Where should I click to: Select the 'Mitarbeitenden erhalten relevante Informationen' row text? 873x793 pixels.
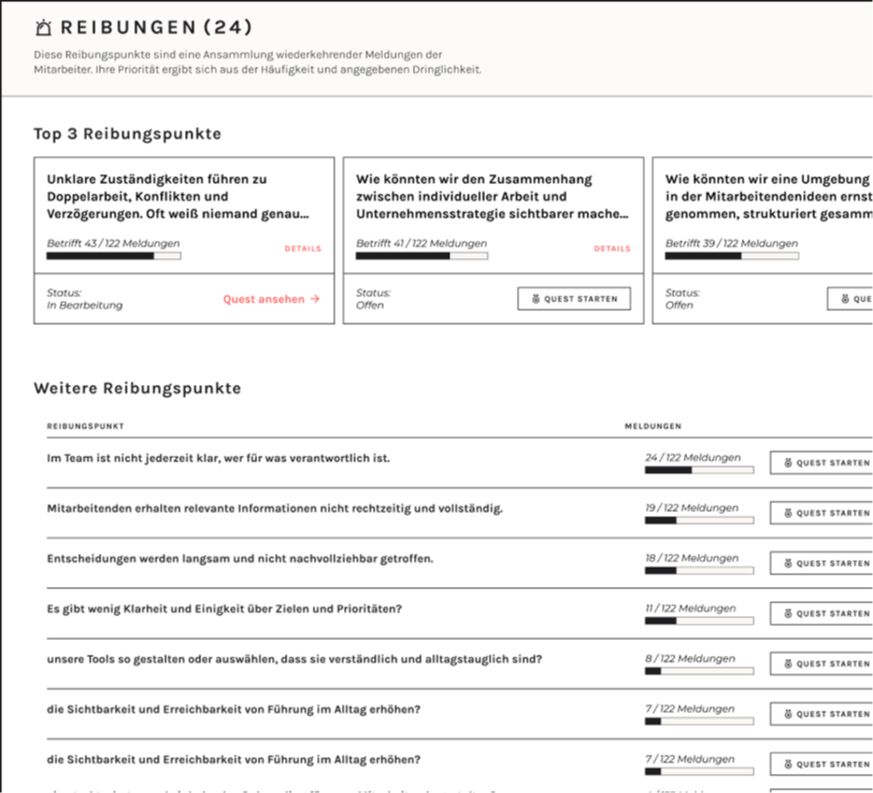pyautogui.click(x=275, y=508)
